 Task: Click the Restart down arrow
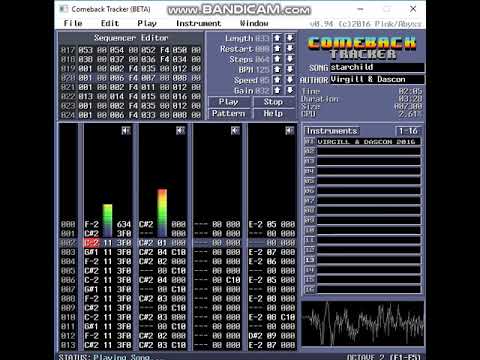pyautogui.click(x=290, y=49)
